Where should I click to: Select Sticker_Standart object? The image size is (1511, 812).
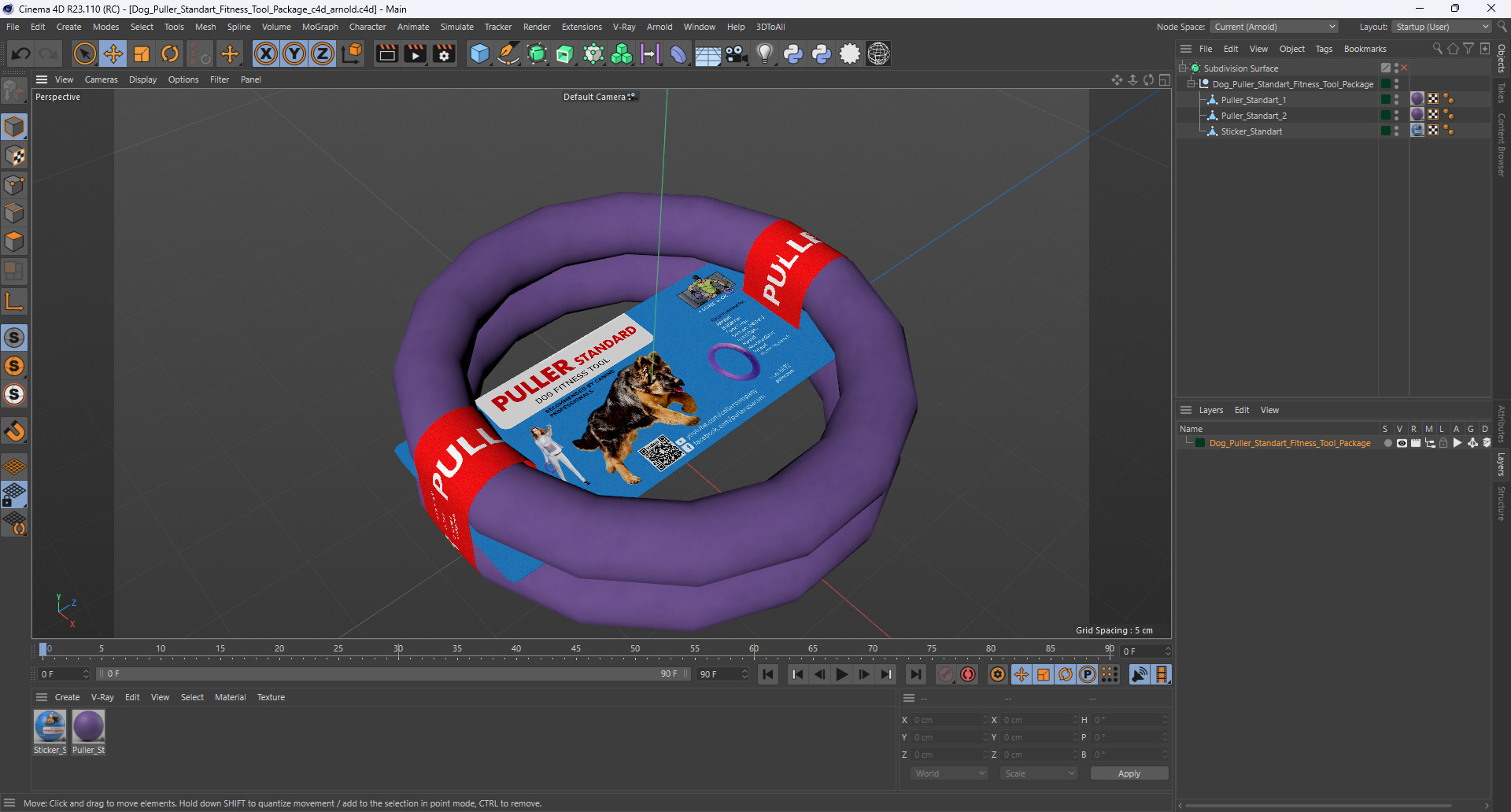(1251, 131)
